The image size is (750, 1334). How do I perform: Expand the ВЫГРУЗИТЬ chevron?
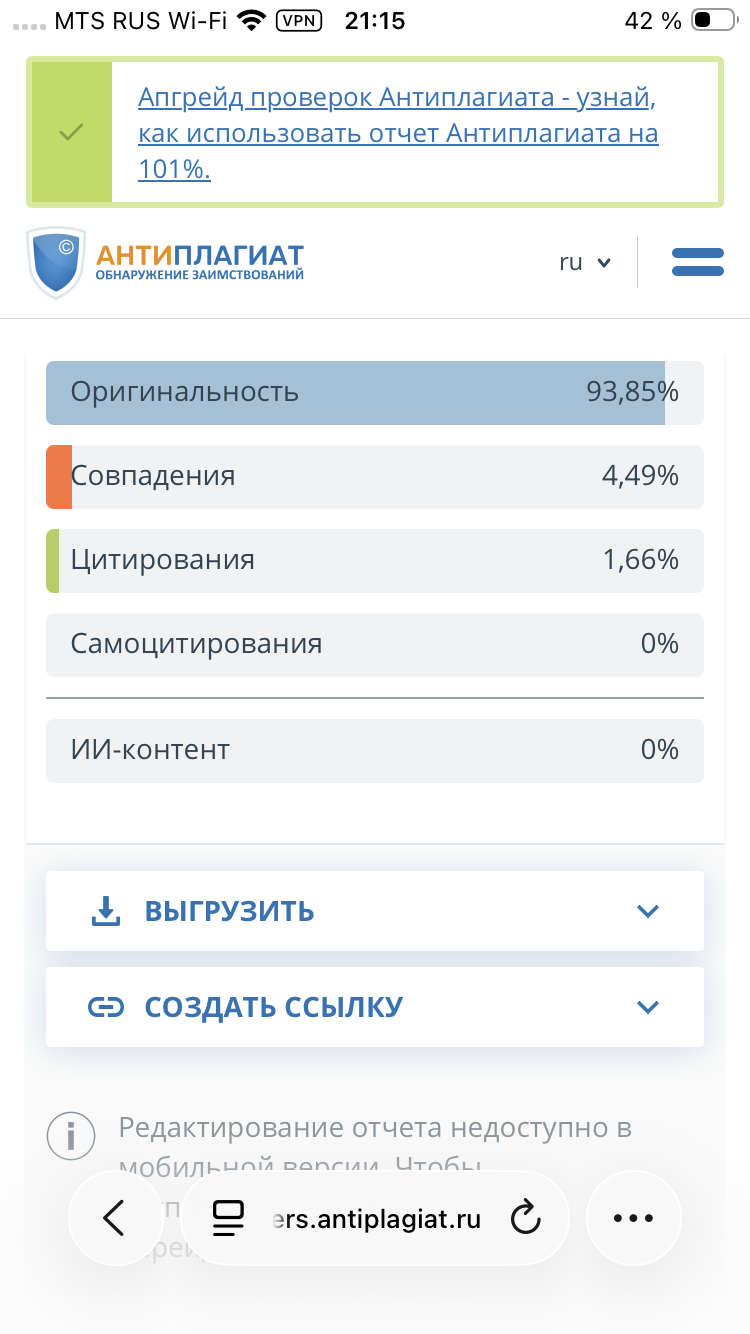point(648,911)
